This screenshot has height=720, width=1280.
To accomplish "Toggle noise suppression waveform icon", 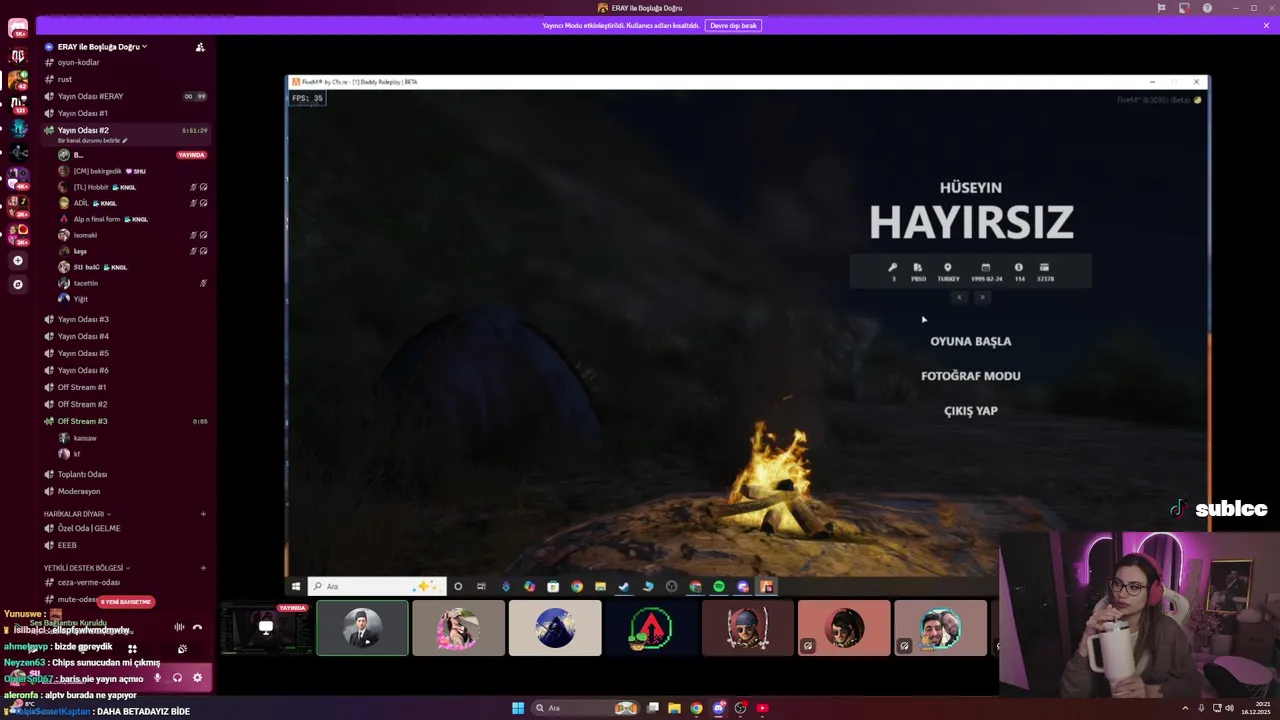I will (179, 627).
